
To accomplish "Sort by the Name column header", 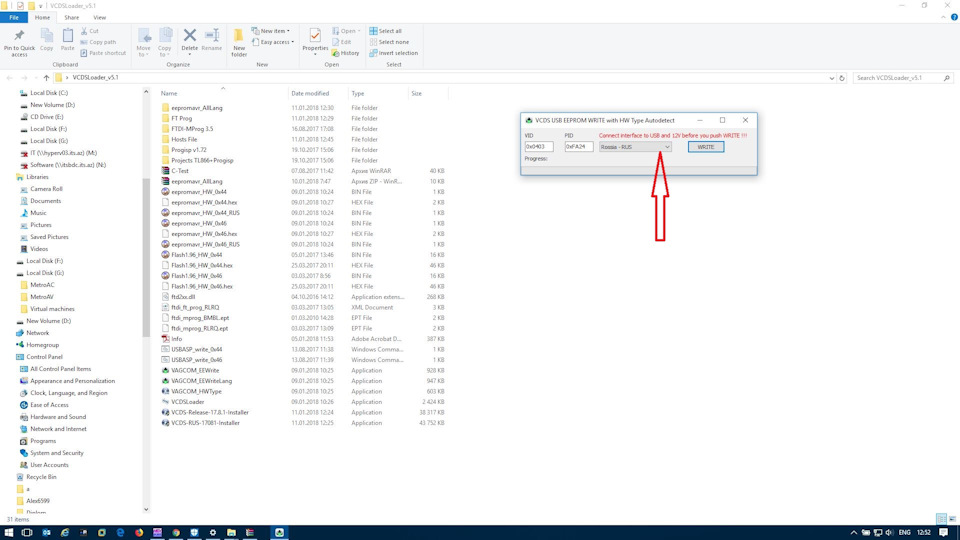I will tap(169, 94).
